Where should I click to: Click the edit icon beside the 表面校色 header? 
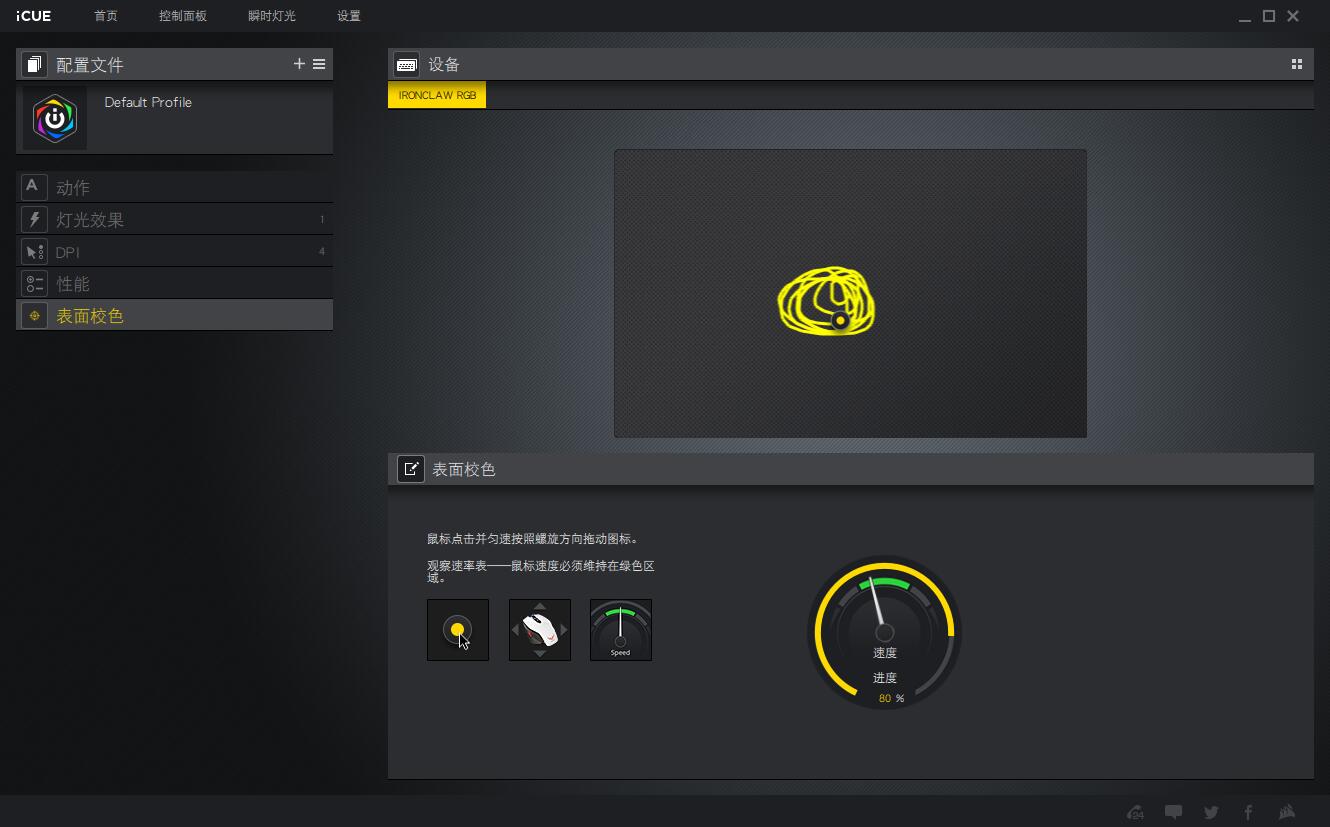411,469
